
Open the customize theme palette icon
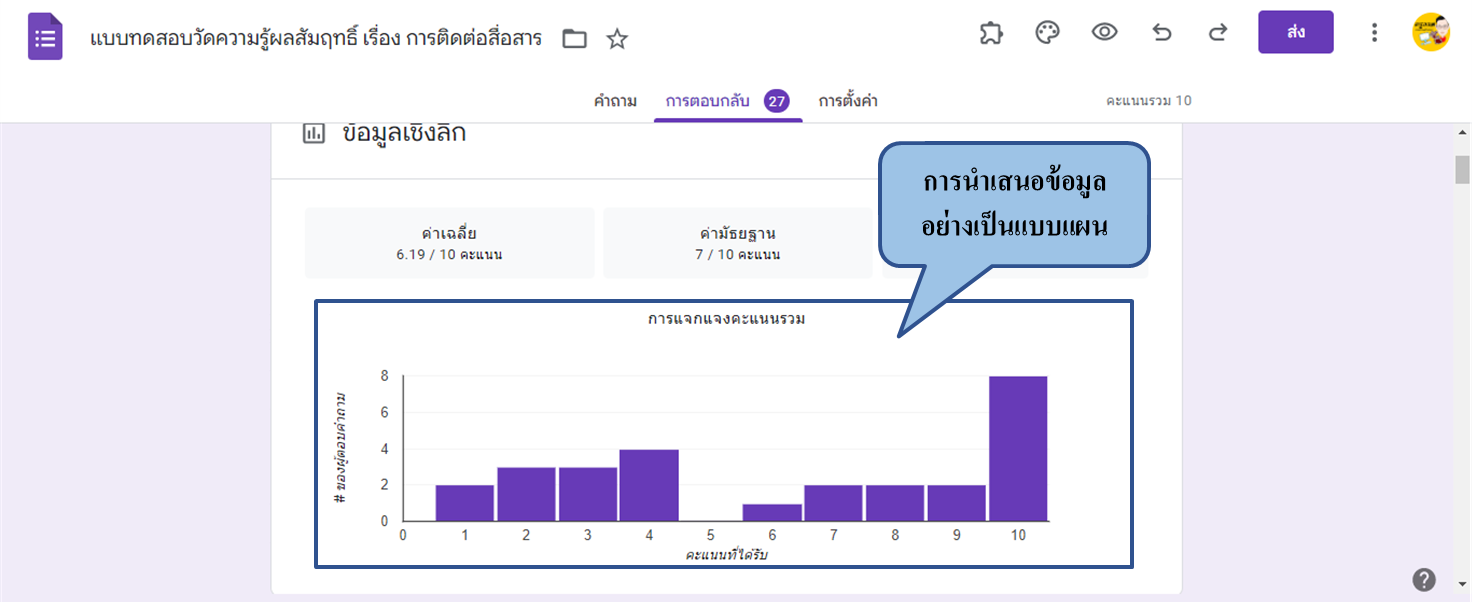pos(1047,33)
